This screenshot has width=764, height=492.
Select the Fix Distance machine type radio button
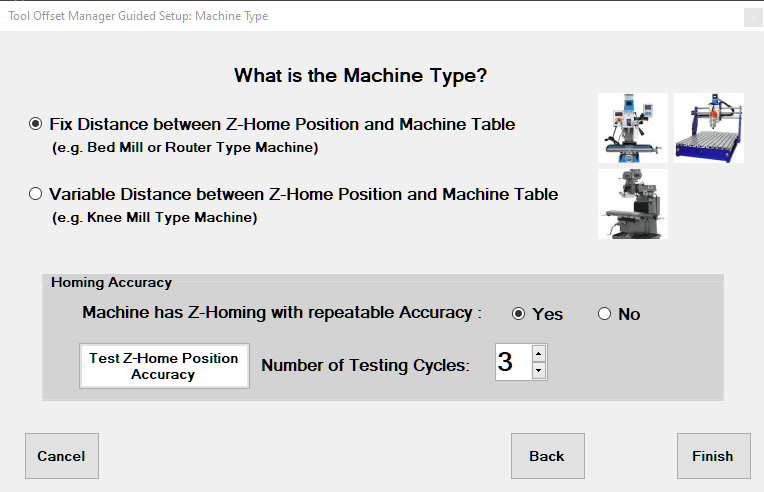(x=36, y=124)
